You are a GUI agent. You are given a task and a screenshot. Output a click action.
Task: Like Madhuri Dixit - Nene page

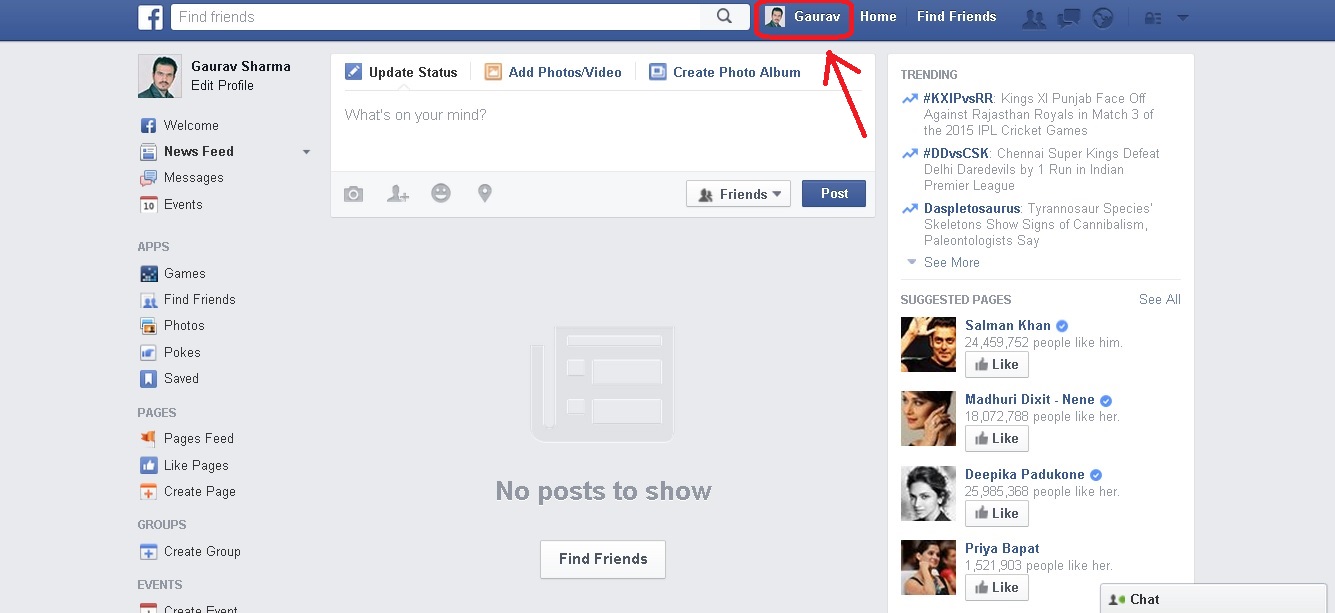996,439
